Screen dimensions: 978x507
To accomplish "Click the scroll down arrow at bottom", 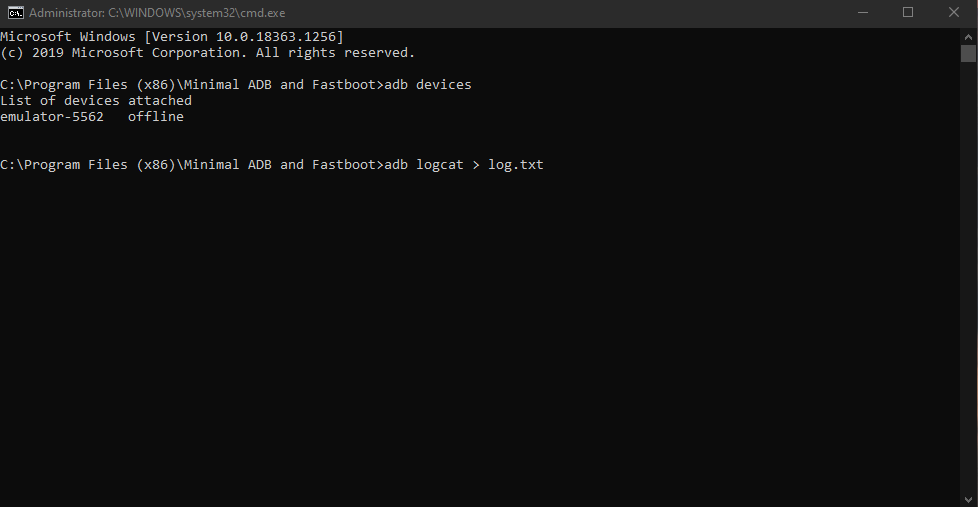I will tap(968, 498).
